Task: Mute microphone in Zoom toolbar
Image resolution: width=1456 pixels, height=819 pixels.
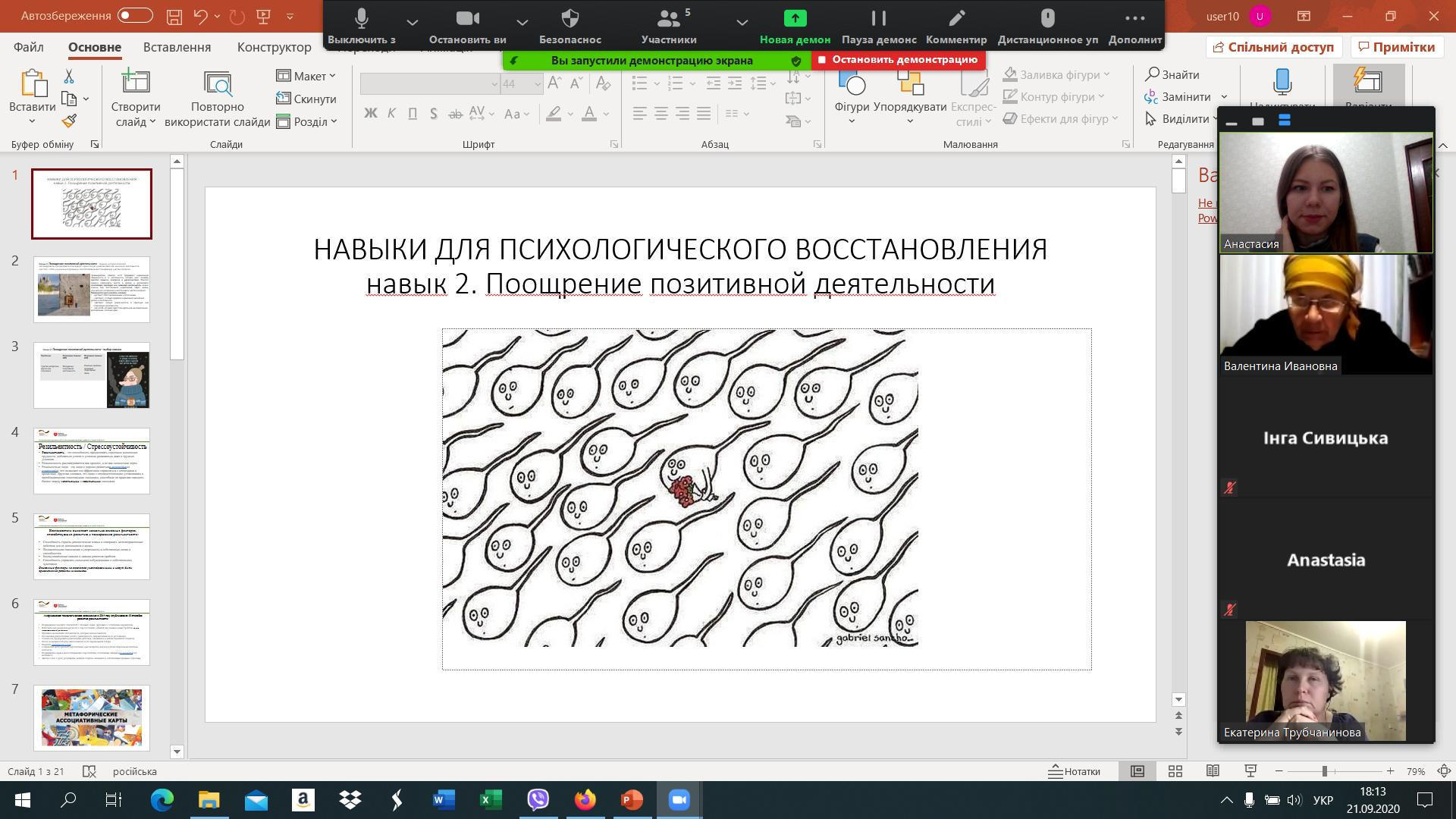Action: click(x=362, y=26)
